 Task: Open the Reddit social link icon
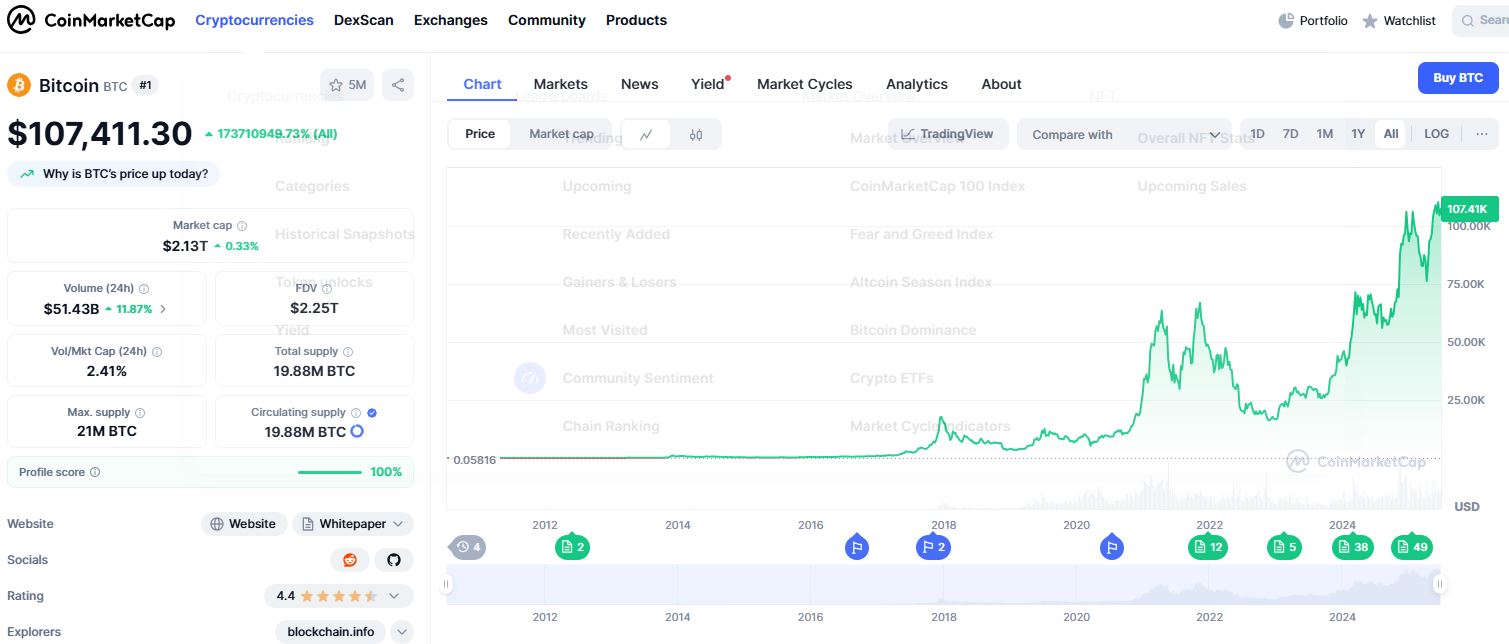point(350,560)
